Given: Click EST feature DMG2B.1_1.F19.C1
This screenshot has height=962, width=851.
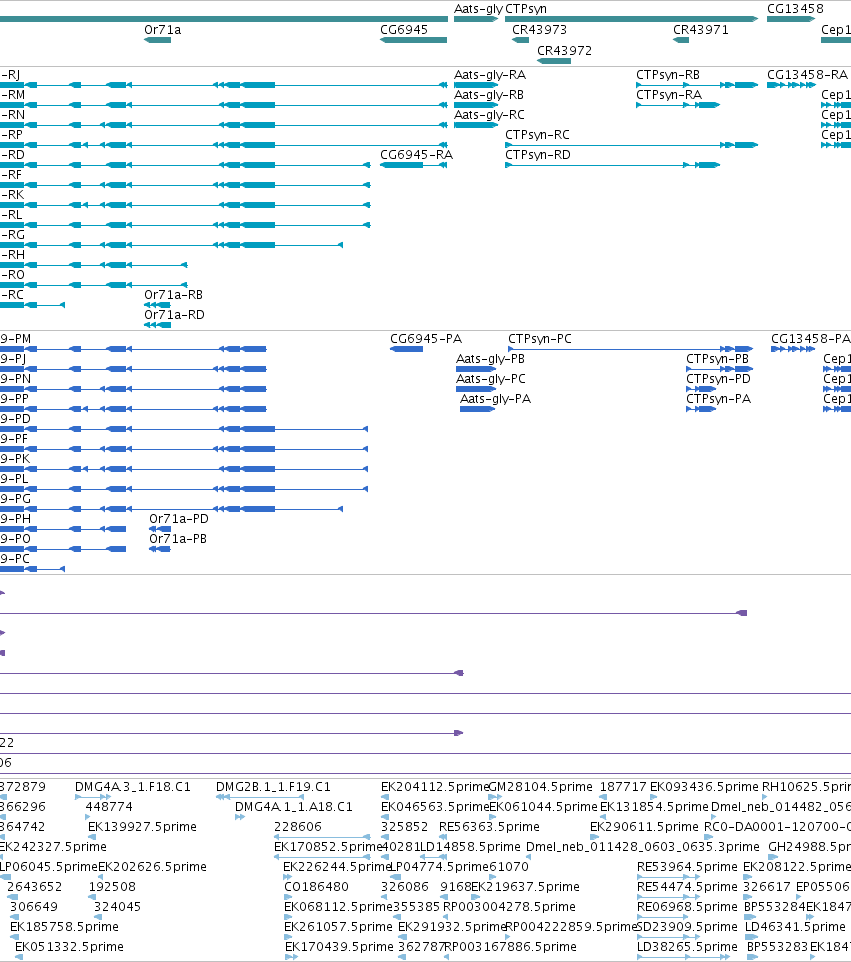Looking at the screenshot, I should click(x=273, y=787).
